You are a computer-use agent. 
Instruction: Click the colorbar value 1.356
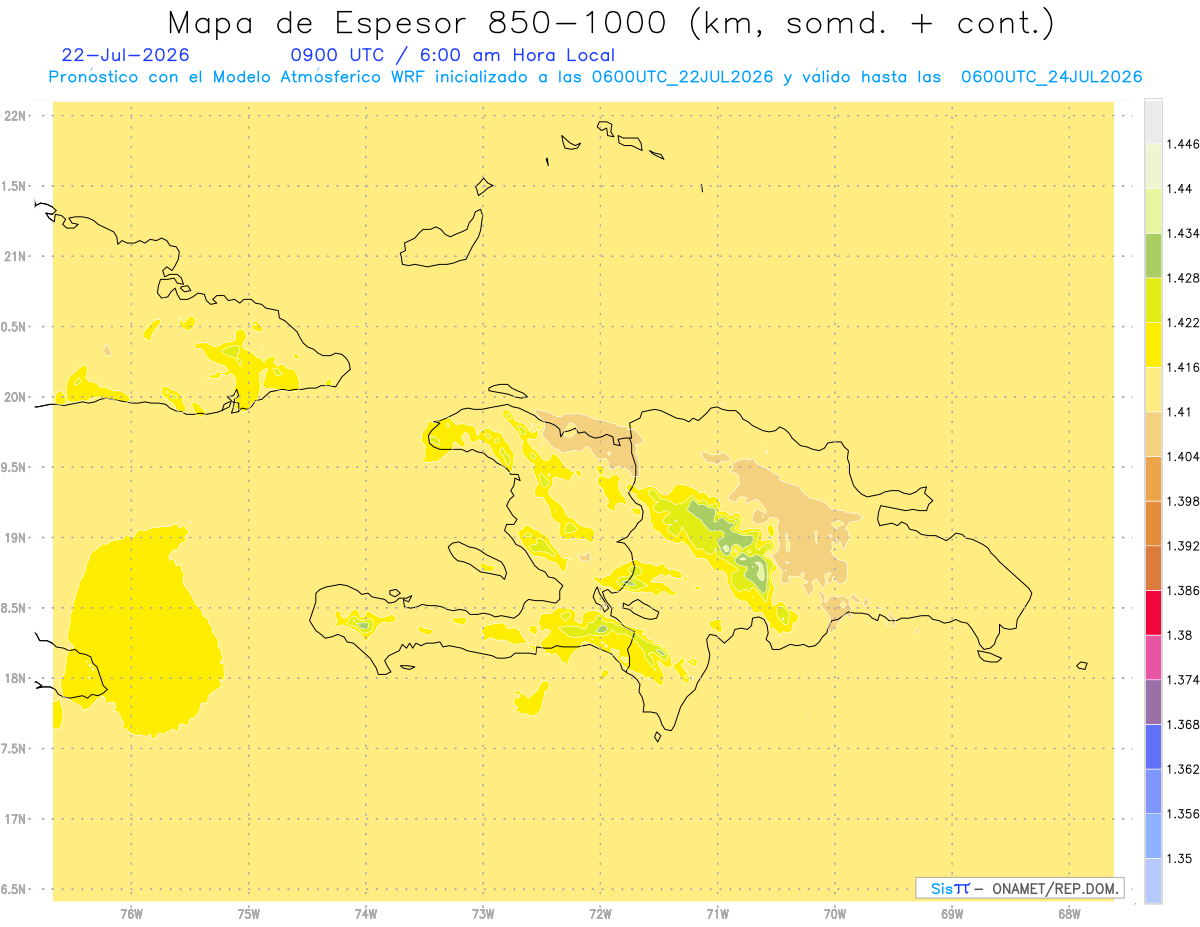click(1183, 814)
